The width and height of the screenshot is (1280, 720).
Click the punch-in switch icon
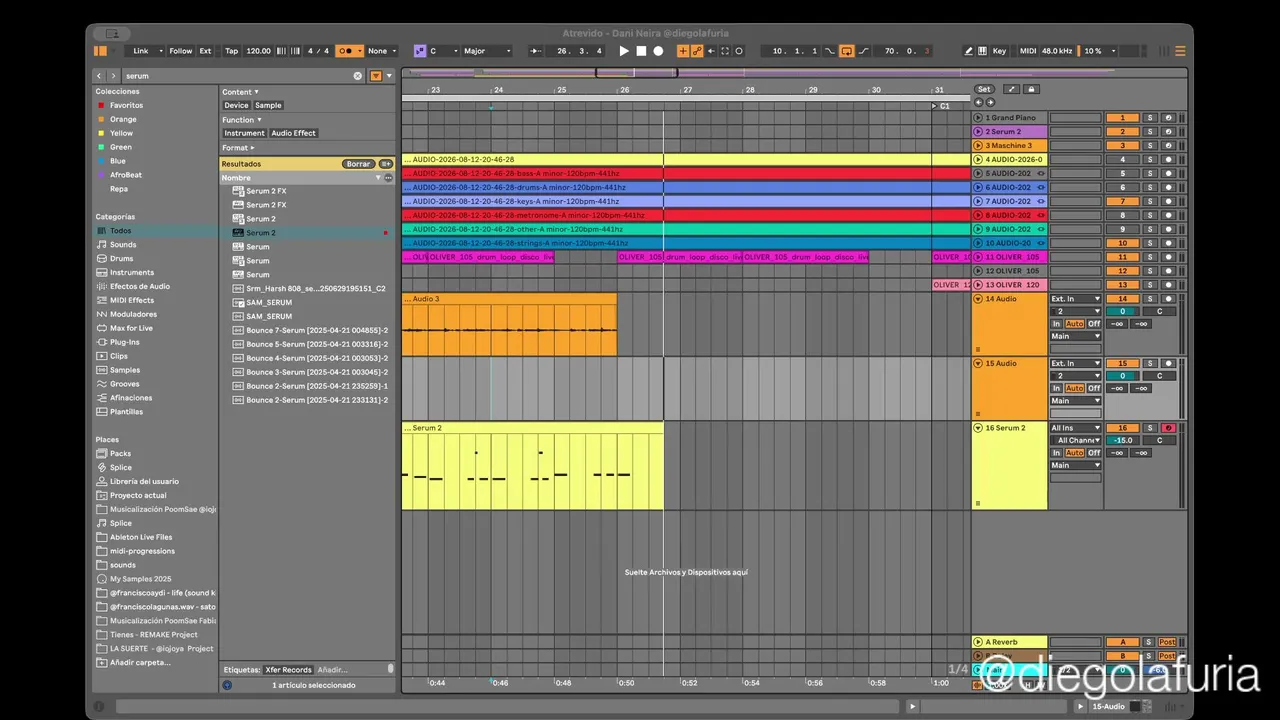[831, 51]
